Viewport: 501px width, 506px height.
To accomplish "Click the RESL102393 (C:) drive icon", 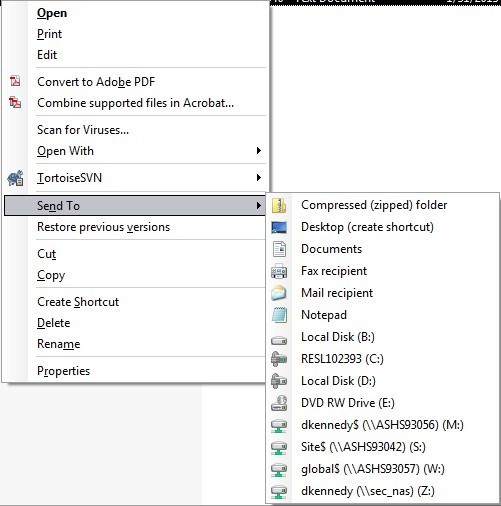I will (x=279, y=359).
